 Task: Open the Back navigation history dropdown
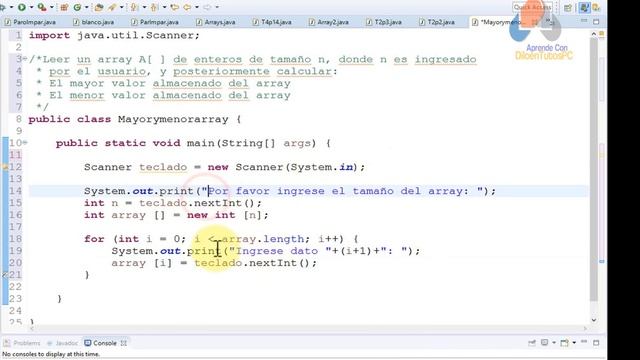coord(197,7)
